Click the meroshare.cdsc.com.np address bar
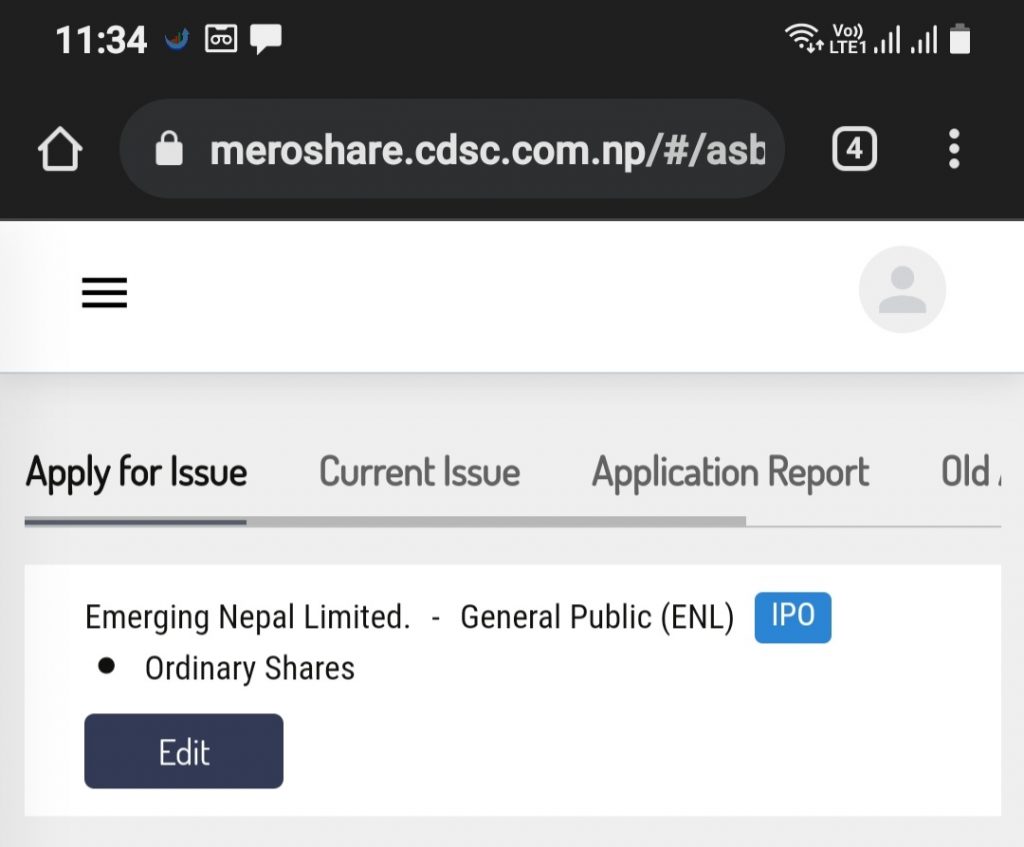 coord(452,149)
